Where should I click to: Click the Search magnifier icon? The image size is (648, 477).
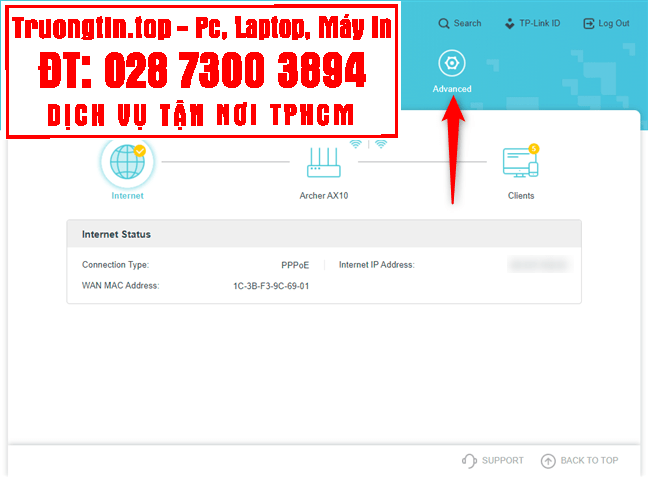pos(444,24)
